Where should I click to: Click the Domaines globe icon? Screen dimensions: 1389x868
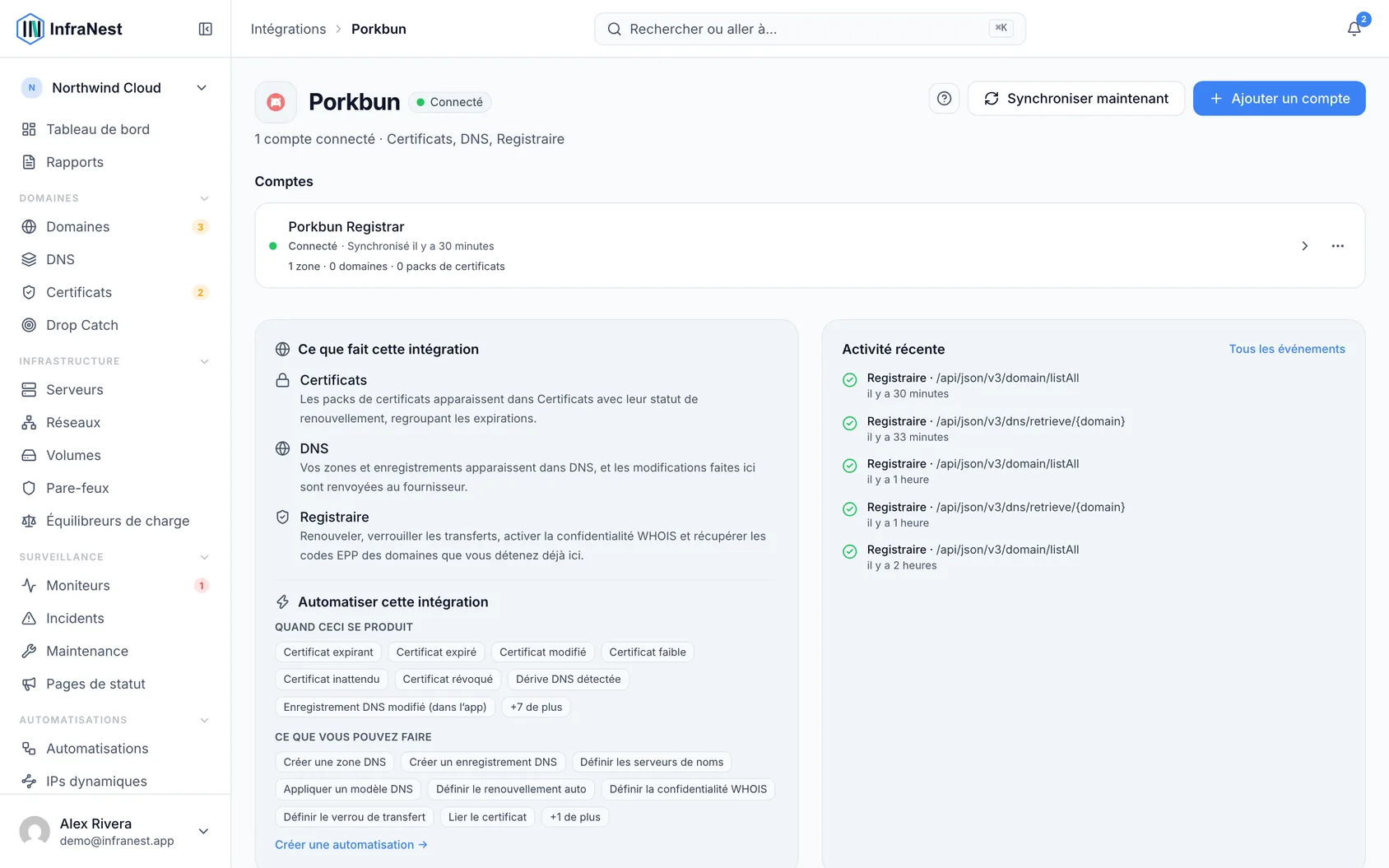(29, 226)
